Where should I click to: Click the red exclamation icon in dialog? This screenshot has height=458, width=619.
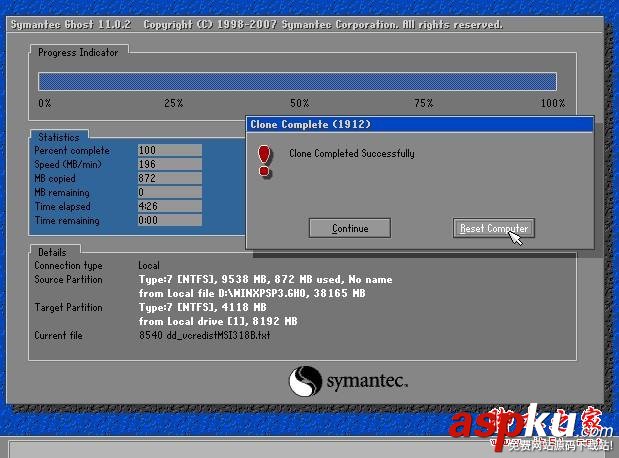pos(264,161)
